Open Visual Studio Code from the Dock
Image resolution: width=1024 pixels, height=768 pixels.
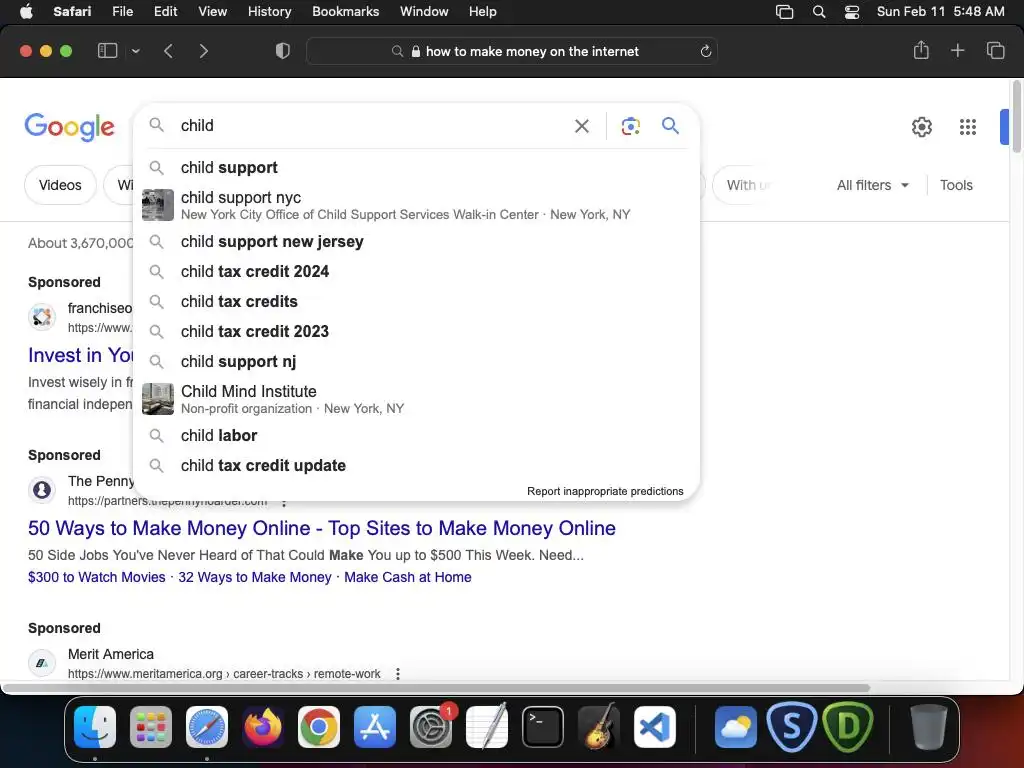click(x=655, y=727)
